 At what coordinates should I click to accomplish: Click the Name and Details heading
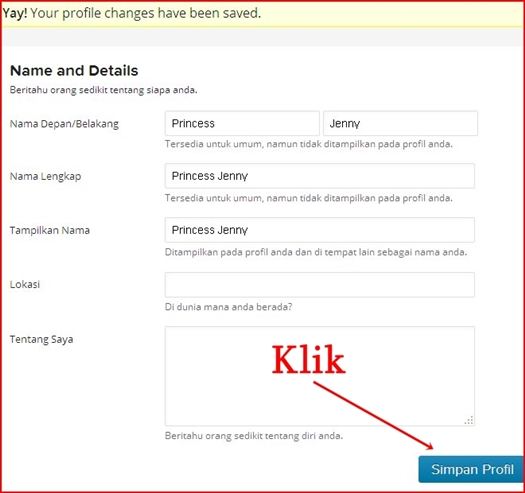click(x=74, y=71)
